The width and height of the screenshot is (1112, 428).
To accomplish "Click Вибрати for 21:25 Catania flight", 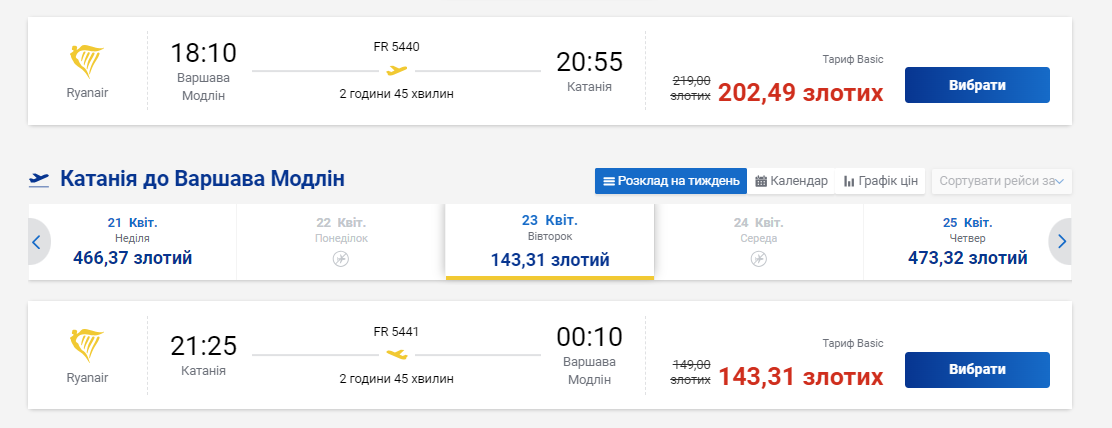I will [x=976, y=369].
